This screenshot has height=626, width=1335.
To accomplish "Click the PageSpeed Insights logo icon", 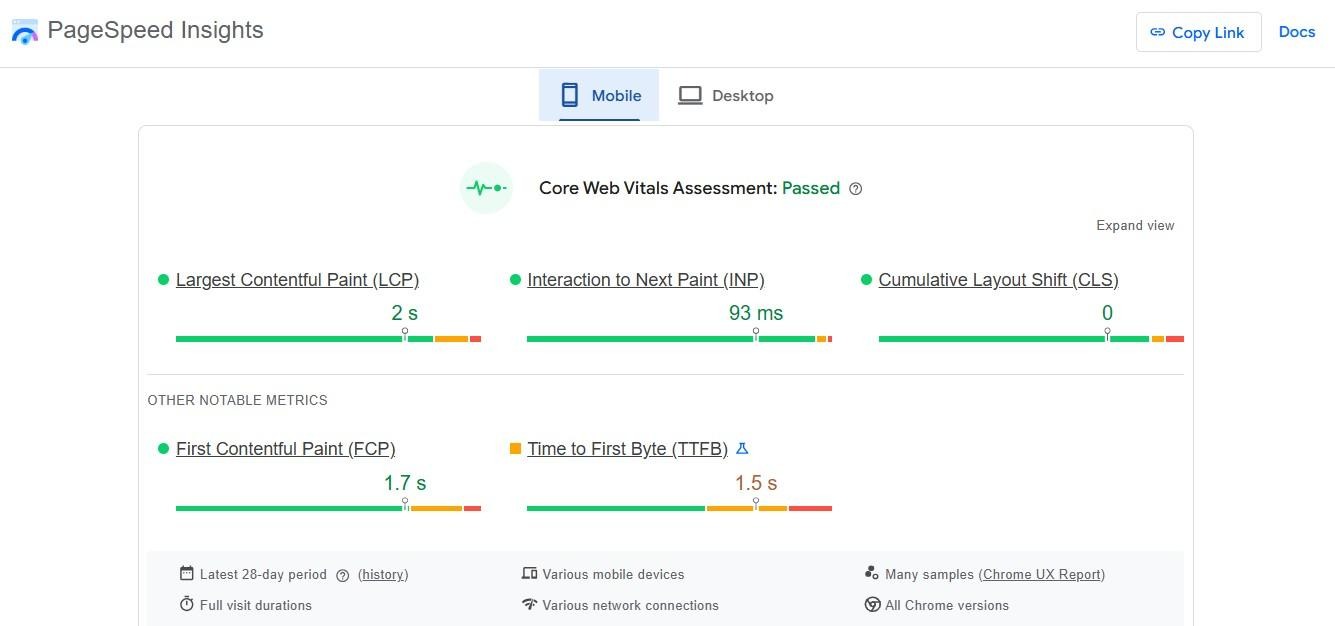I will pos(24,31).
